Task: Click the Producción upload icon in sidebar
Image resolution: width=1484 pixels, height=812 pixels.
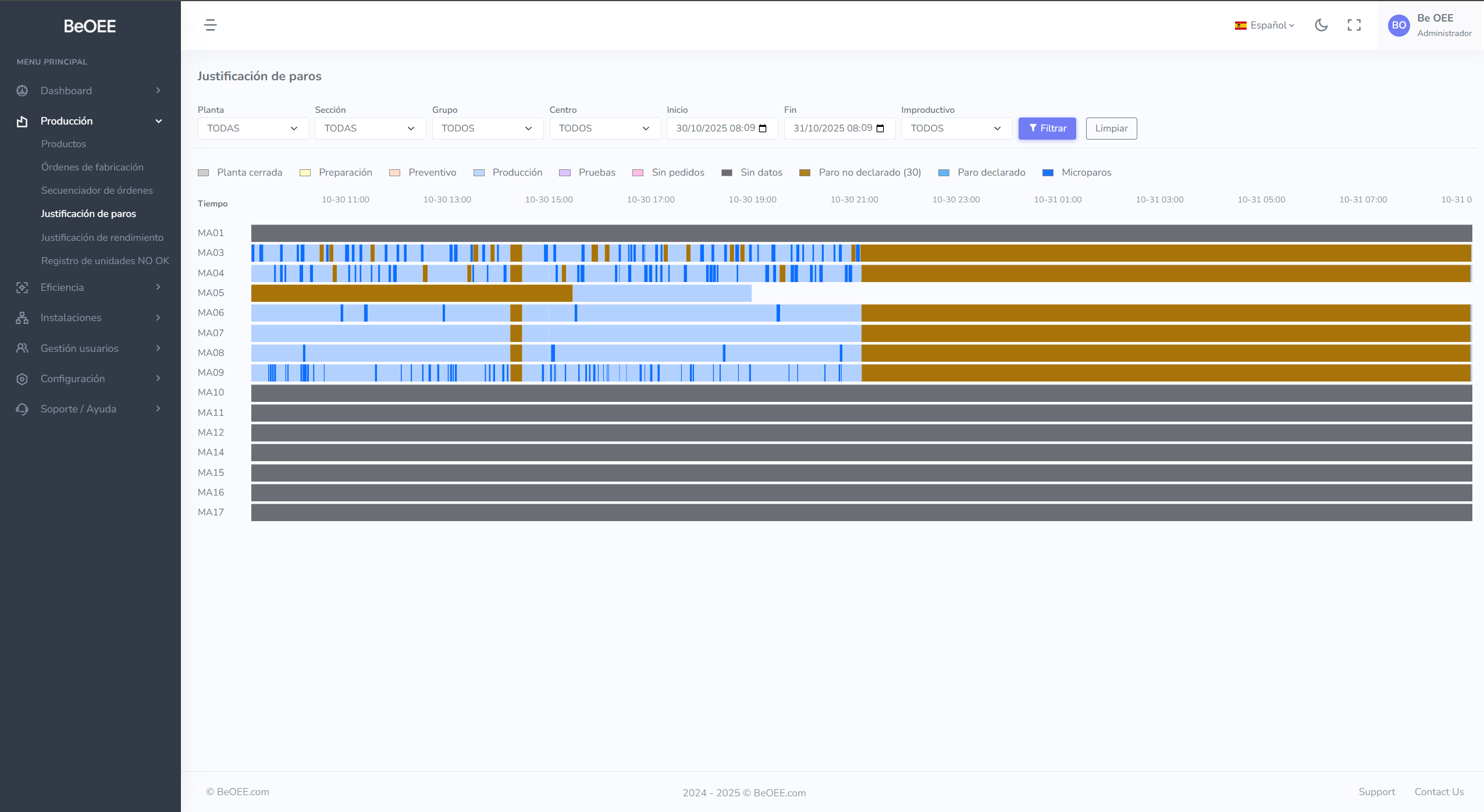Action: pyautogui.click(x=22, y=120)
